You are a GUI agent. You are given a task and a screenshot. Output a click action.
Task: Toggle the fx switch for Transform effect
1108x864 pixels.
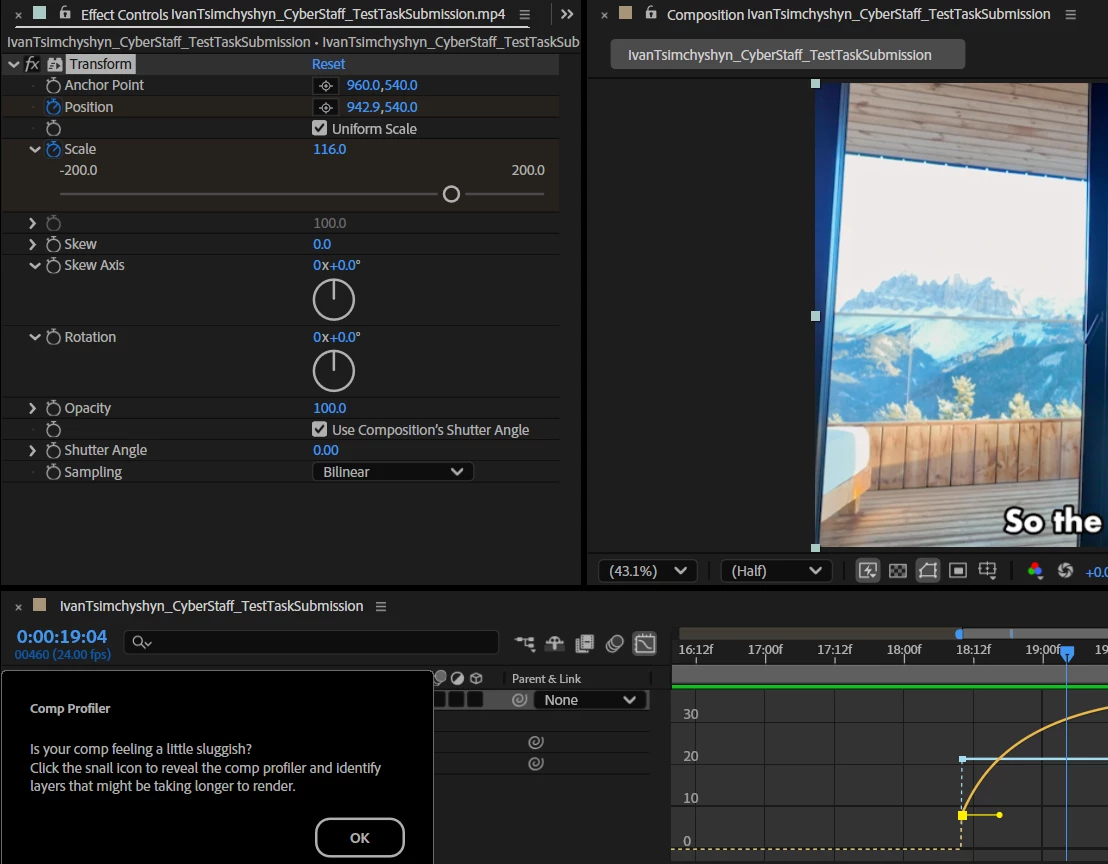coord(33,64)
